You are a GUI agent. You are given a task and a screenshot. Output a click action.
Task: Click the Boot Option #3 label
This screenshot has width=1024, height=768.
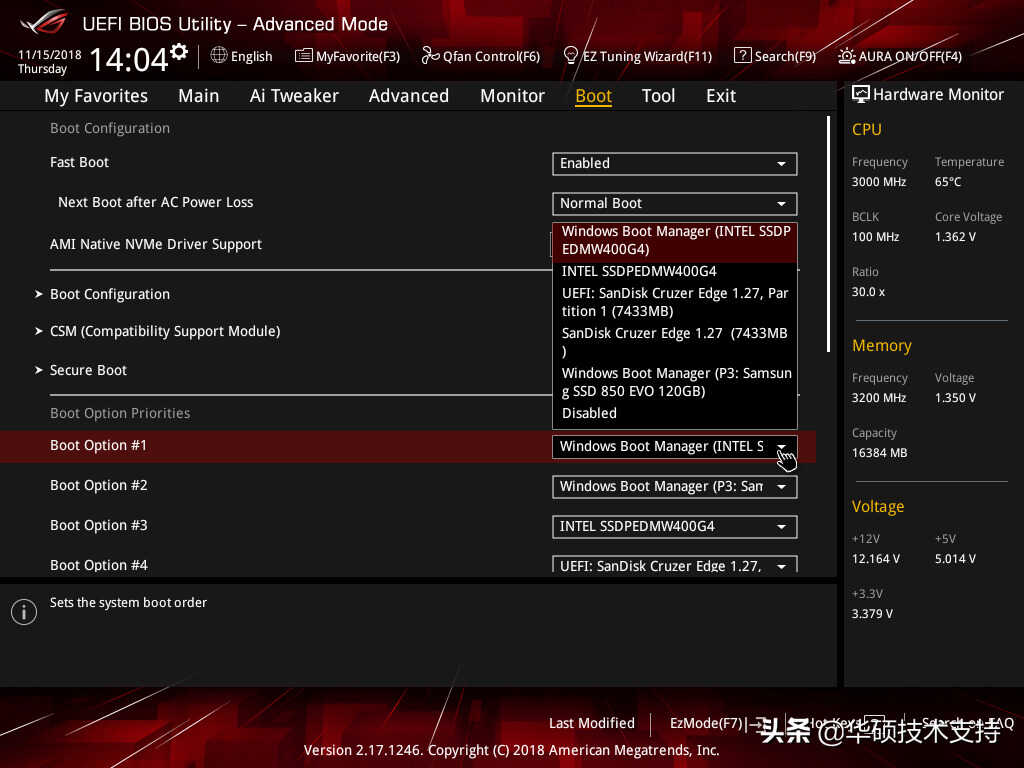pyautogui.click(x=99, y=525)
